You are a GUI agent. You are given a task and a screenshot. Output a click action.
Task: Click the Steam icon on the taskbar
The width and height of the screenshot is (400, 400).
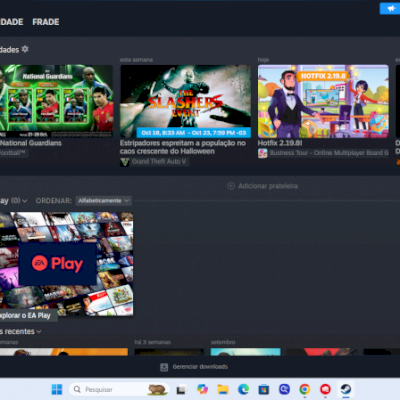coord(346,389)
